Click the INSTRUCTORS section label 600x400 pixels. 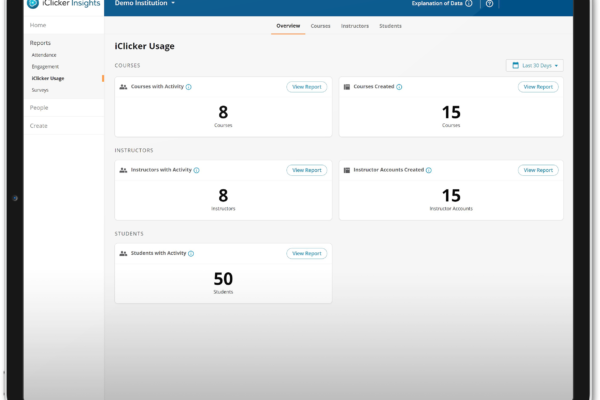pyautogui.click(x=134, y=150)
